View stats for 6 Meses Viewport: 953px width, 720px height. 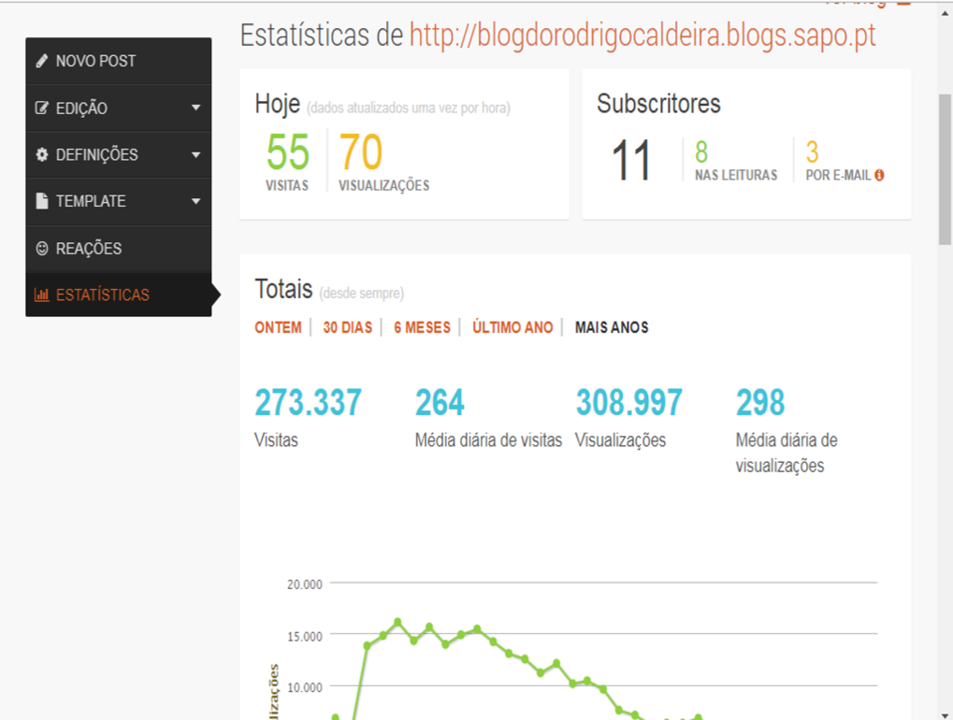(421, 327)
